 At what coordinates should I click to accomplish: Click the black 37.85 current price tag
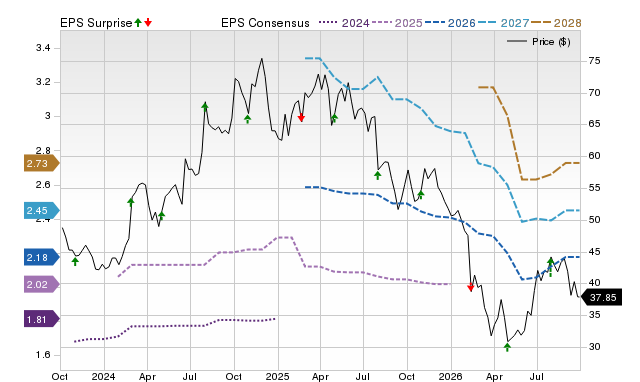coord(601,297)
